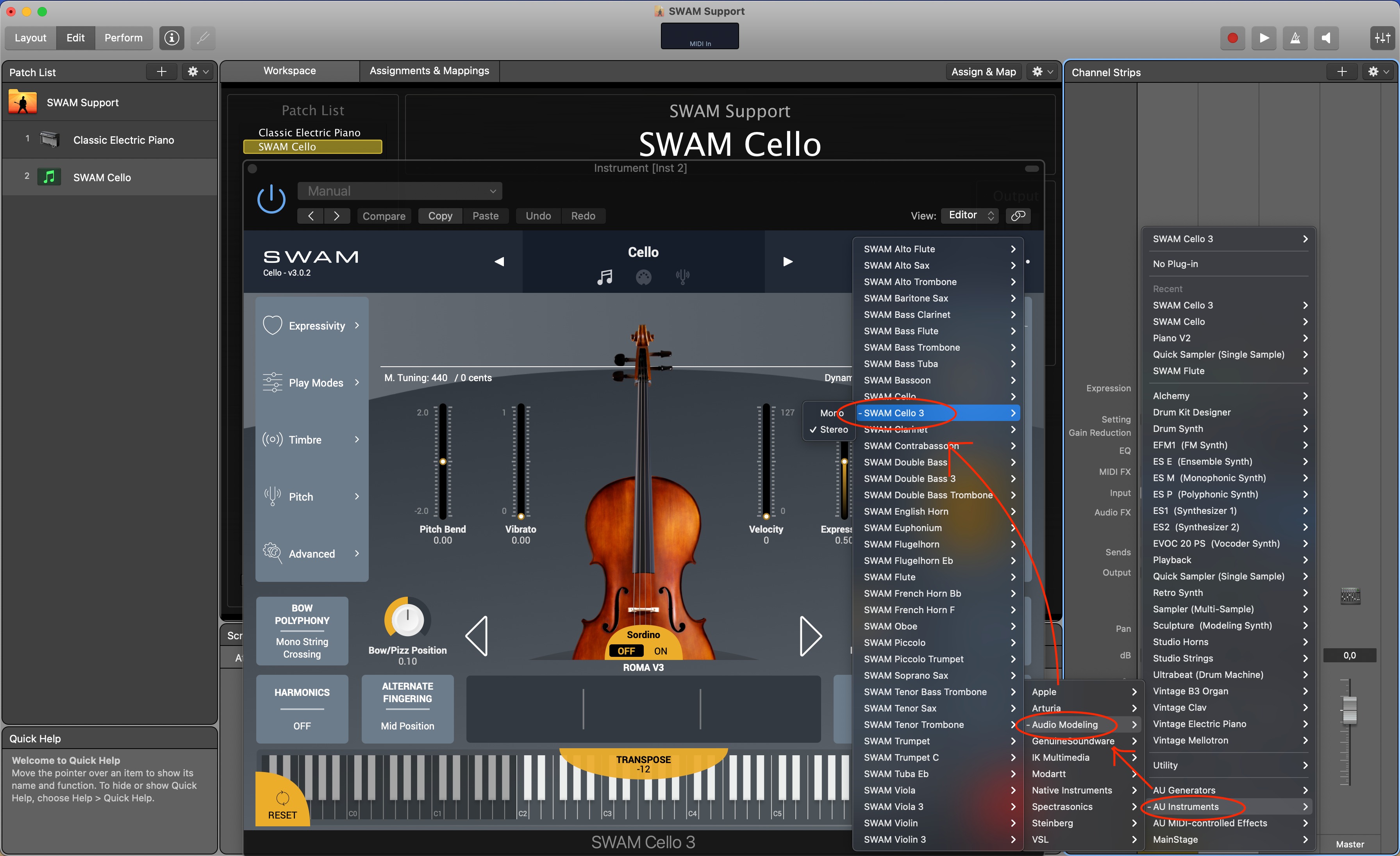Image resolution: width=1400 pixels, height=856 pixels.
Task: Open Assignments & Mappings tab
Action: click(x=429, y=71)
